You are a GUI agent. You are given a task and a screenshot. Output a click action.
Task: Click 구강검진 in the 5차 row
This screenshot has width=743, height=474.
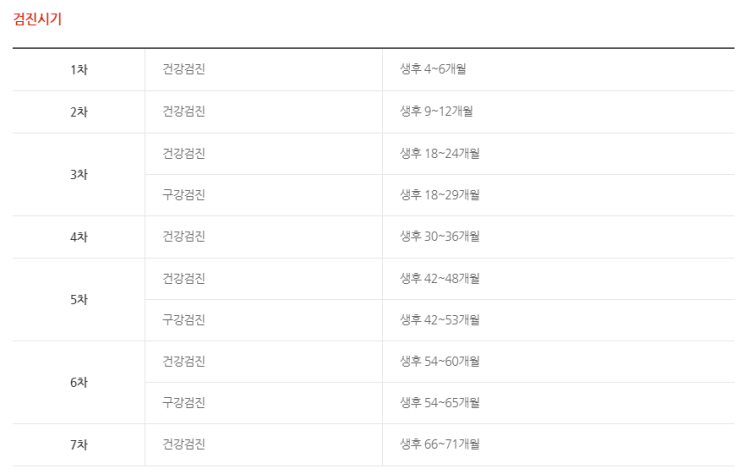tap(184, 320)
